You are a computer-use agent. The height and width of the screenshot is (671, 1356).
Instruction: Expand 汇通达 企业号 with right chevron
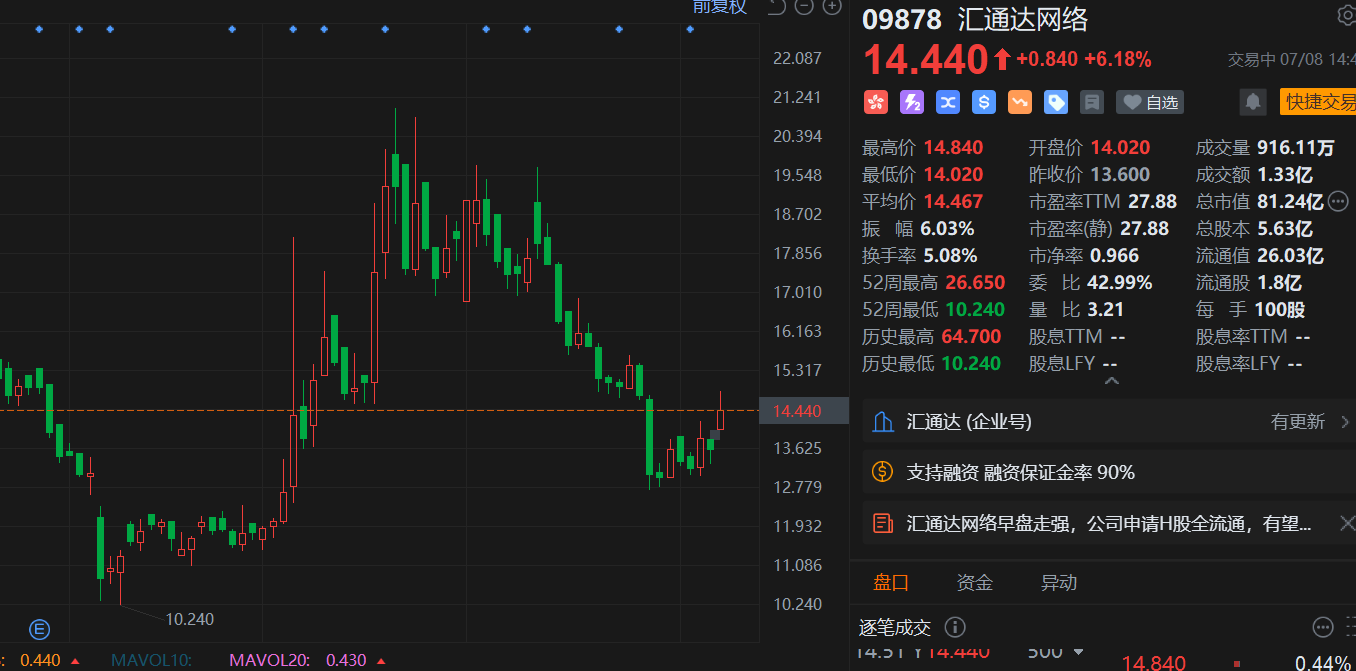[1345, 421]
